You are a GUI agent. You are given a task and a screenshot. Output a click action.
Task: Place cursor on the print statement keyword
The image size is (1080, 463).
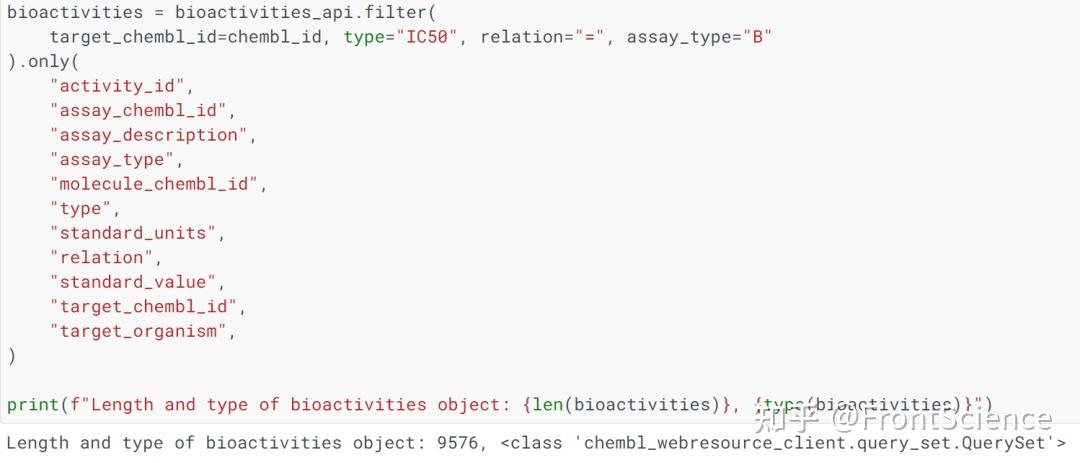30,405
